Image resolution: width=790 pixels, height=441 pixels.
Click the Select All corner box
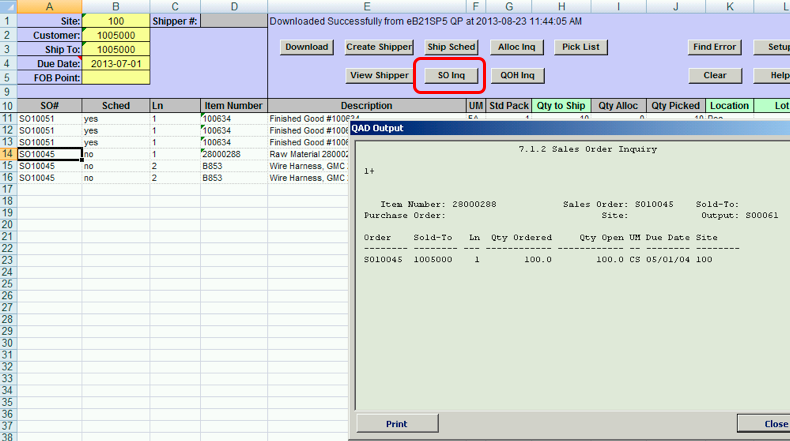[x=8, y=7]
